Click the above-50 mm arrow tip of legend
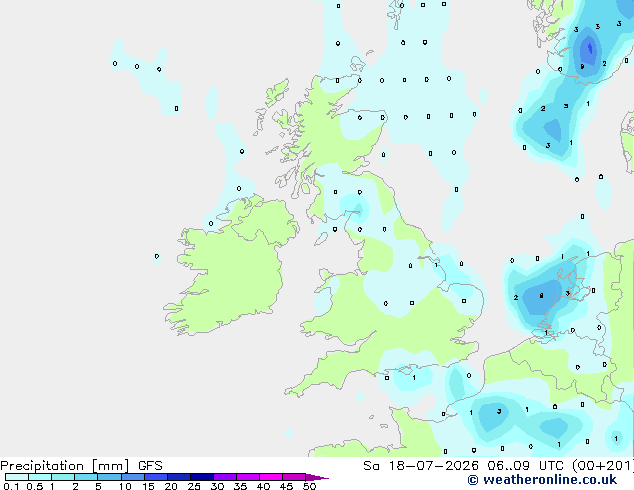 317,477
